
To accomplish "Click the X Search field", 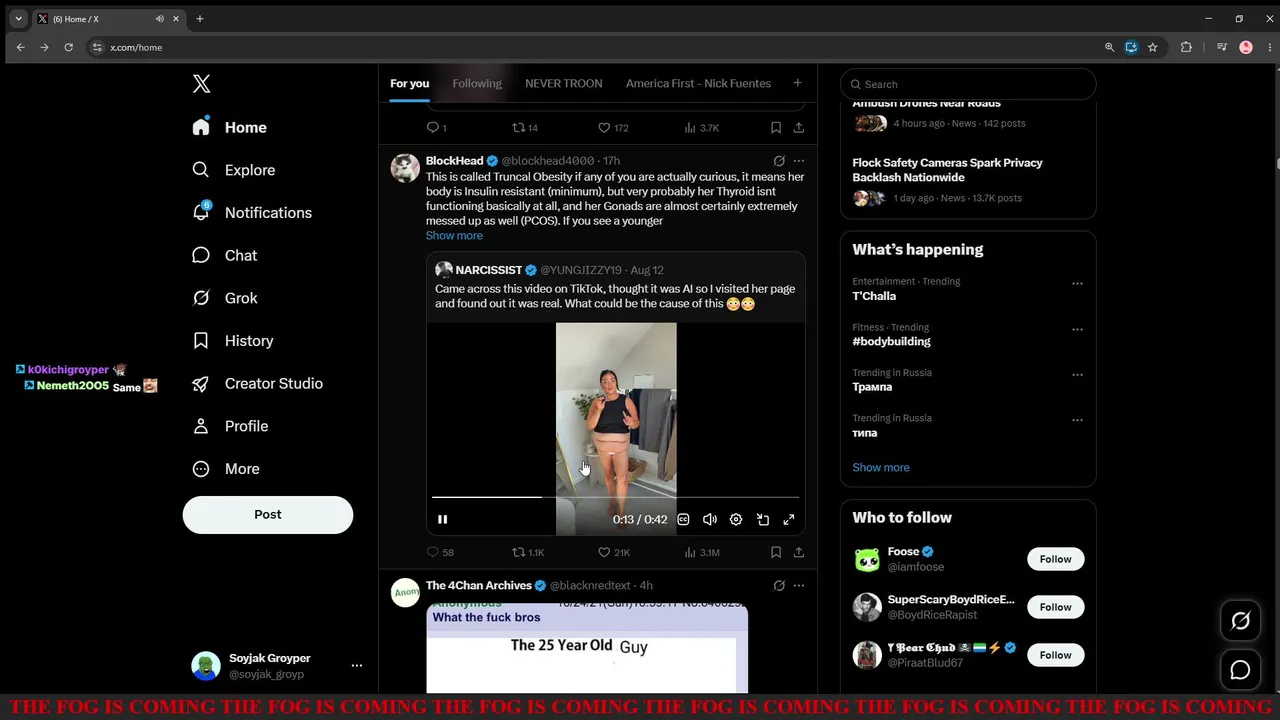I will pyautogui.click(x=968, y=84).
